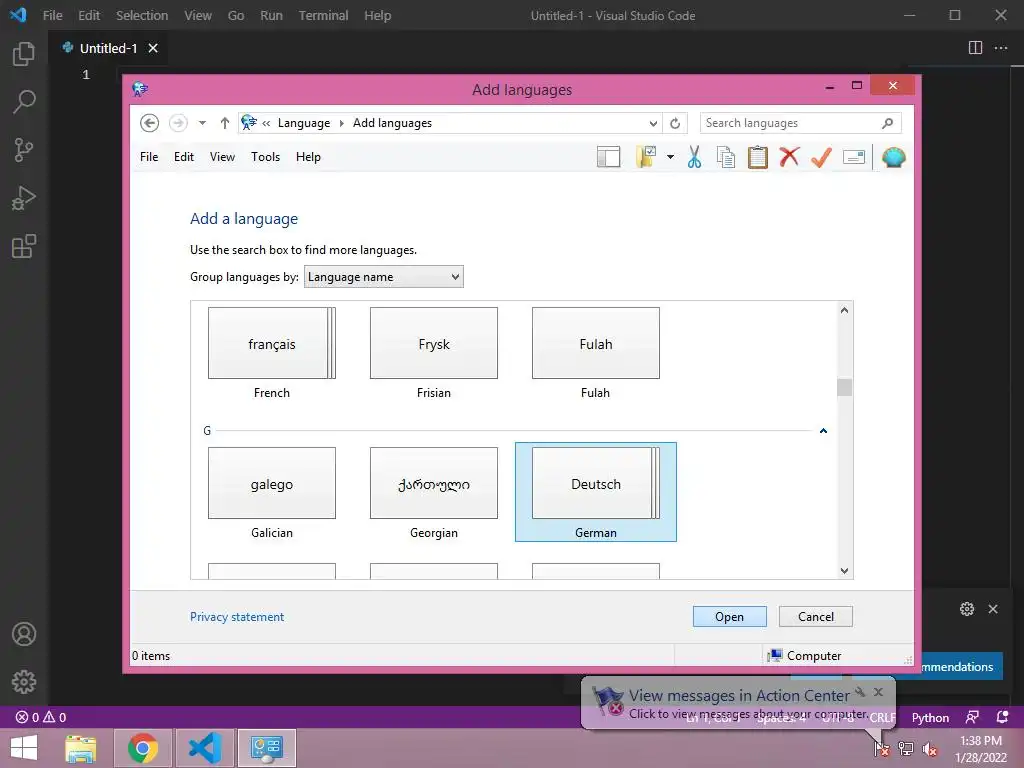Click the language list scrollbar thumb
The image size is (1024, 768).
click(844, 387)
